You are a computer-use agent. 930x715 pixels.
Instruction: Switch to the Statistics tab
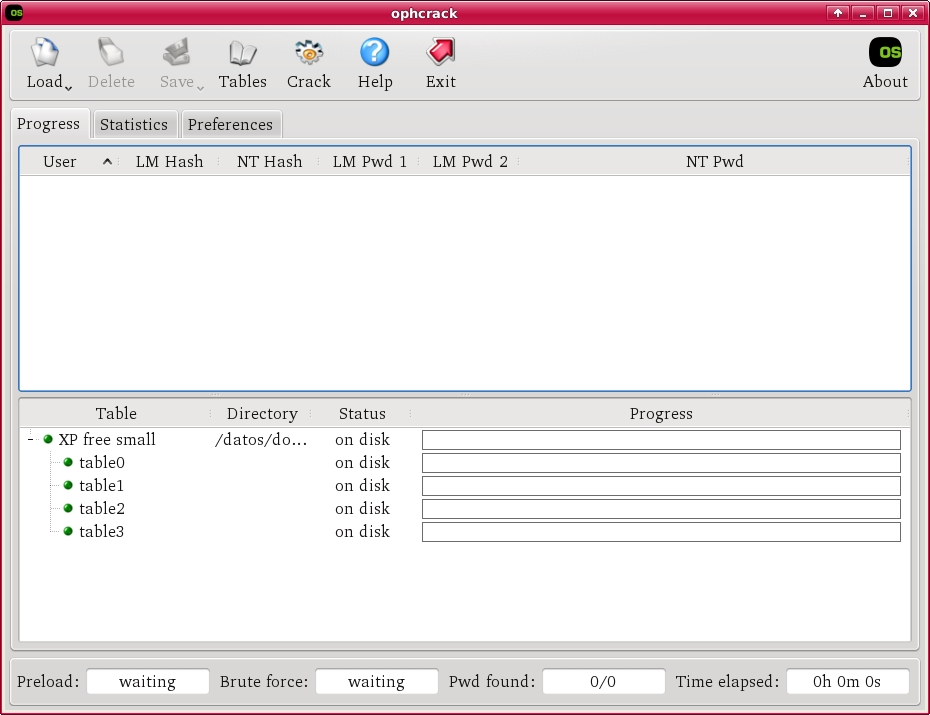click(x=134, y=125)
